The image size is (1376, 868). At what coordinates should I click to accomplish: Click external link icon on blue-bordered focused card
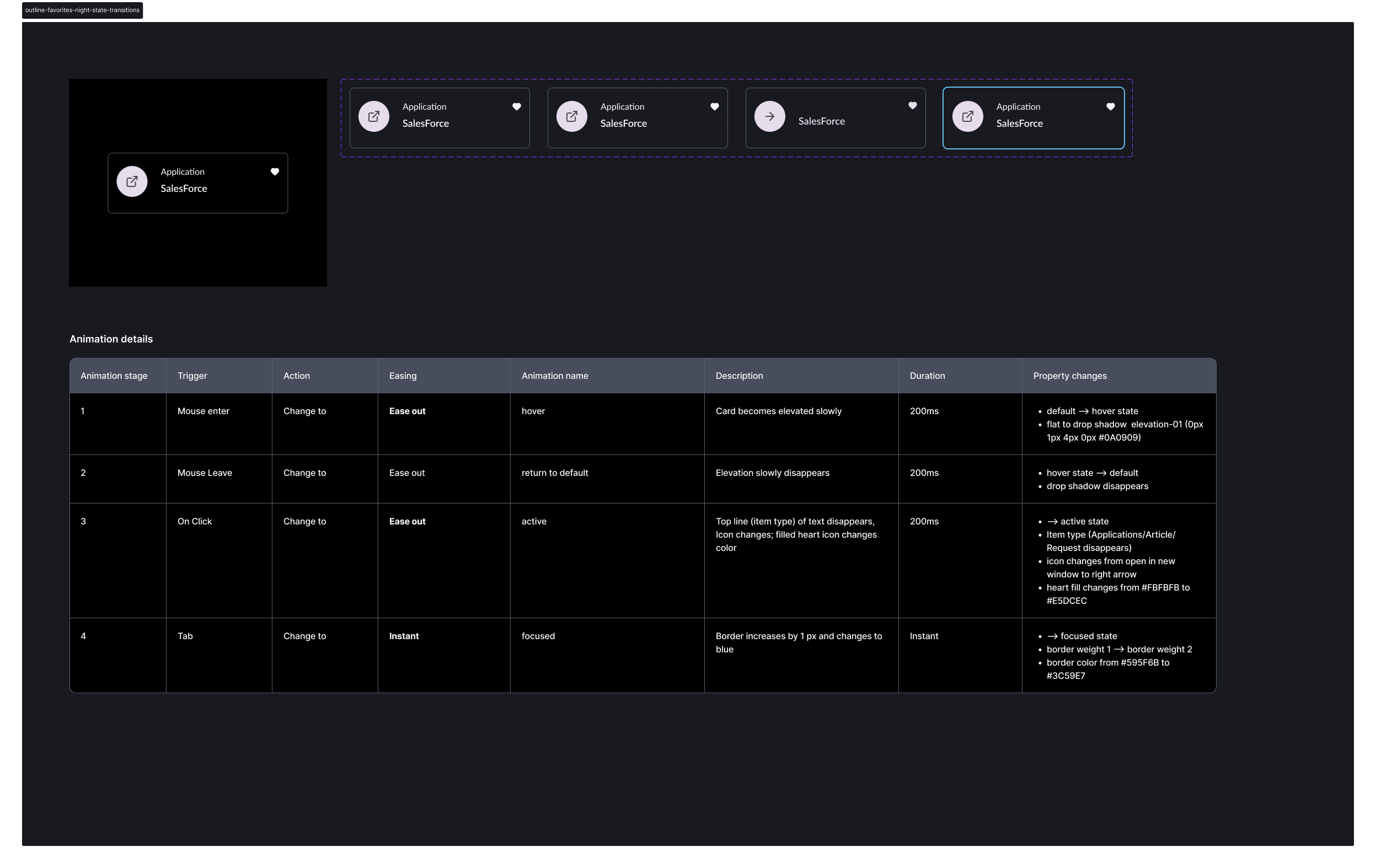click(967, 116)
